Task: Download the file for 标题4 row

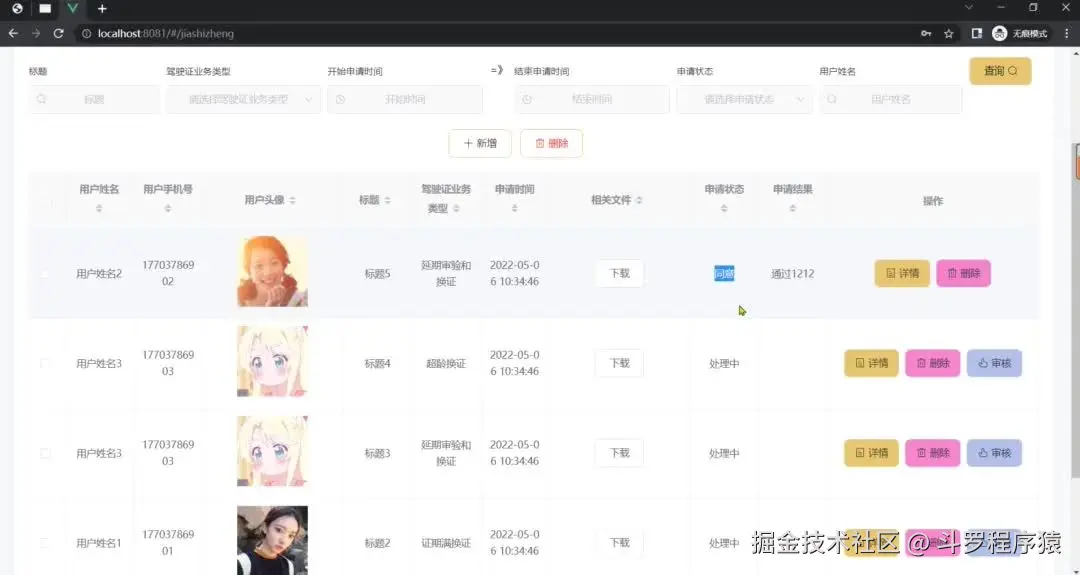Action: tap(619, 363)
